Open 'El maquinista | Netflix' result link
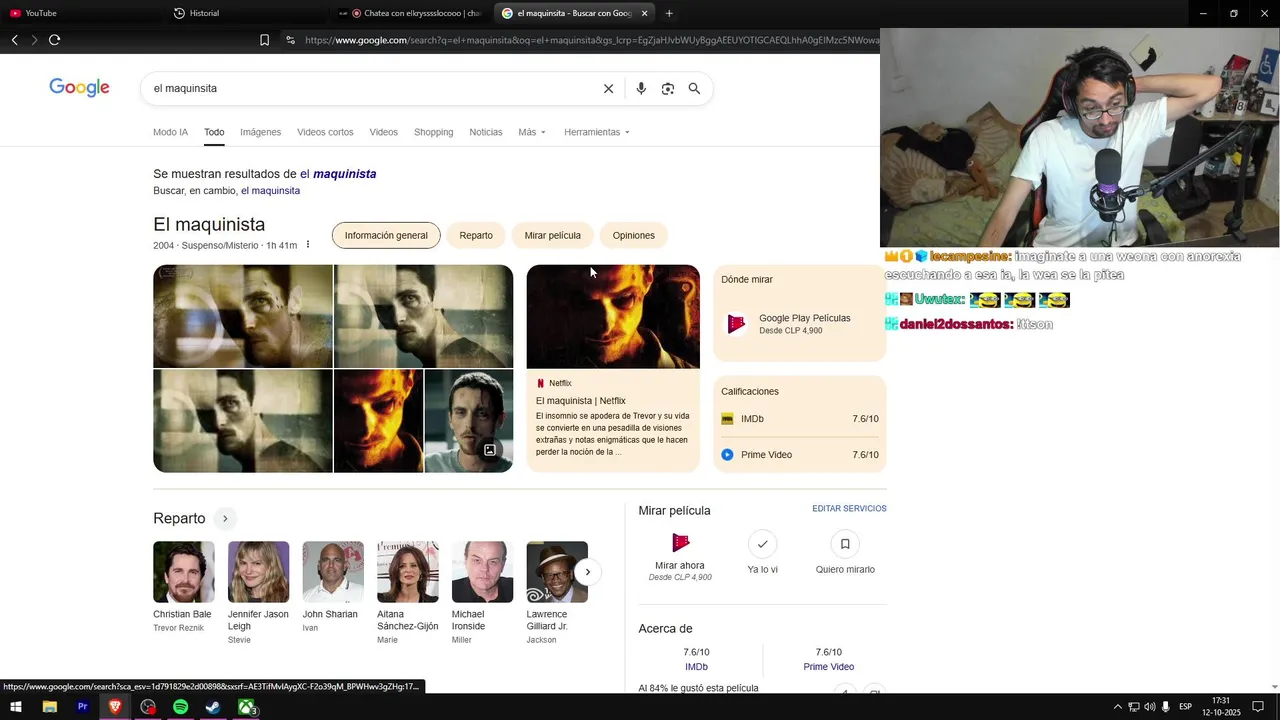 (580, 401)
